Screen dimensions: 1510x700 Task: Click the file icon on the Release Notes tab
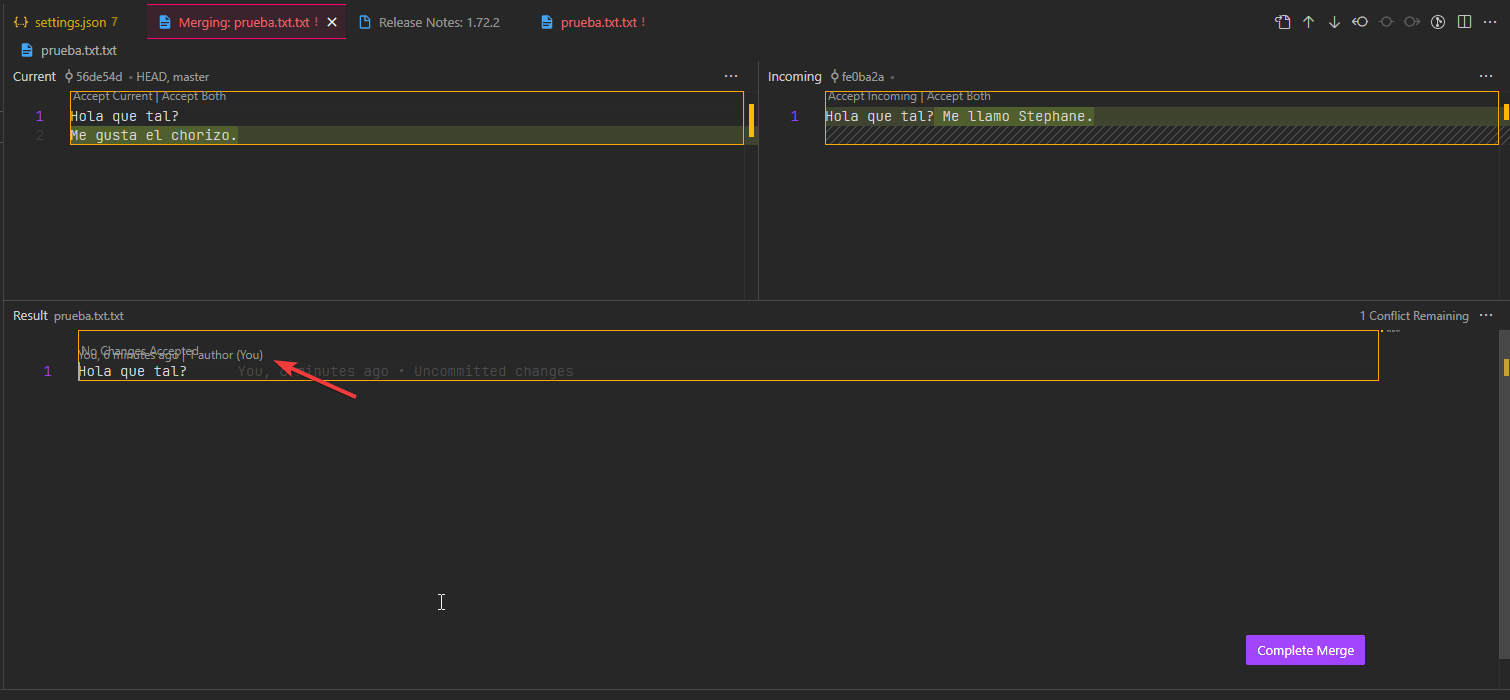click(366, 21)
